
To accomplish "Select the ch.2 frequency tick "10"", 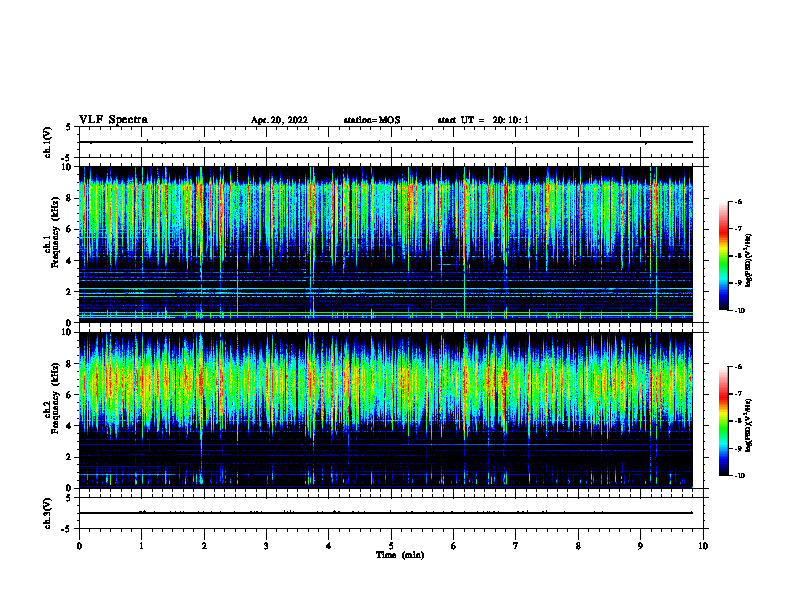I will pyautogui.click(x=68, y=332).
